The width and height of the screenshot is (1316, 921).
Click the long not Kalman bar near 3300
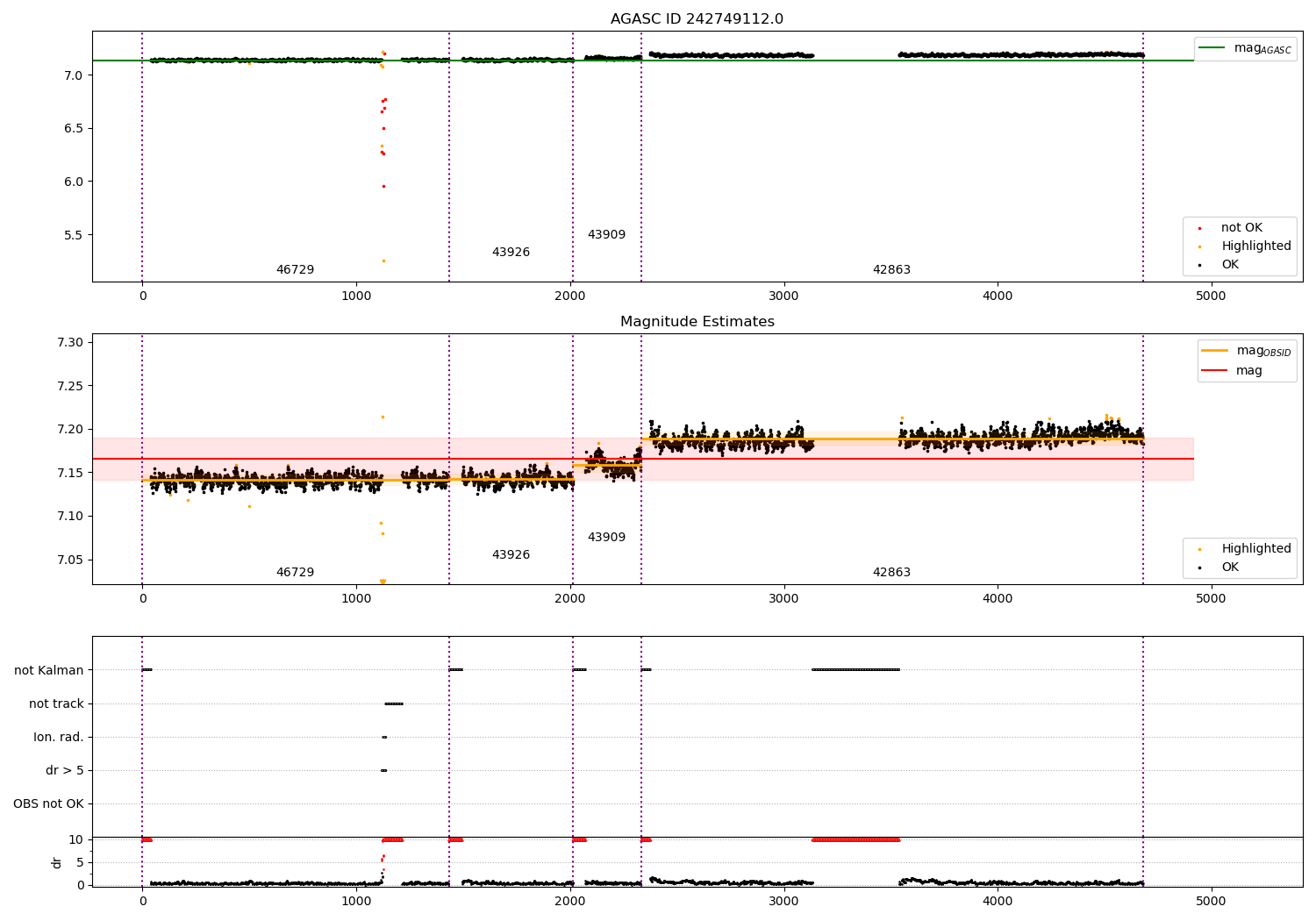coord(855,670)
